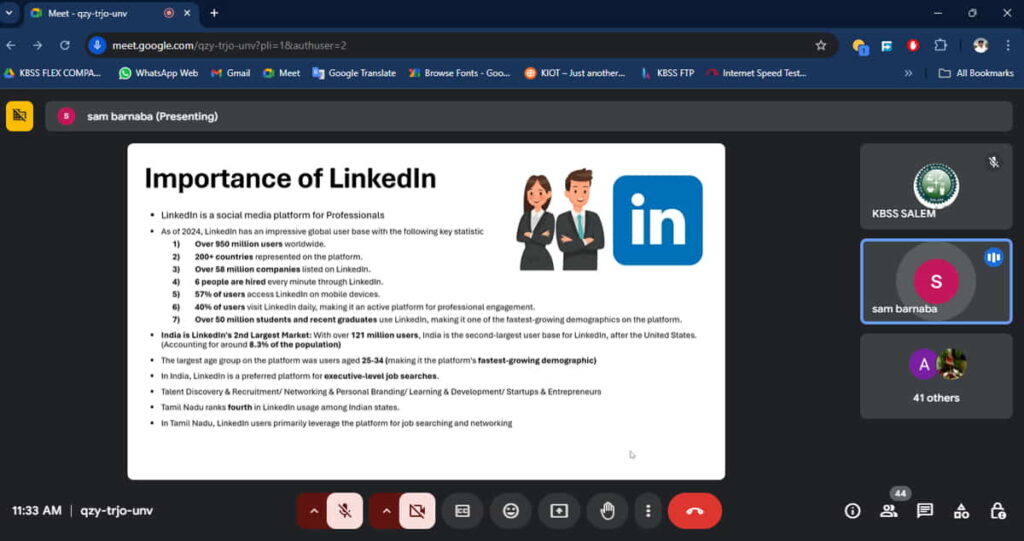
Task: Open meeting details info icon
Action: pyautogui.click(x=852, y=511)
